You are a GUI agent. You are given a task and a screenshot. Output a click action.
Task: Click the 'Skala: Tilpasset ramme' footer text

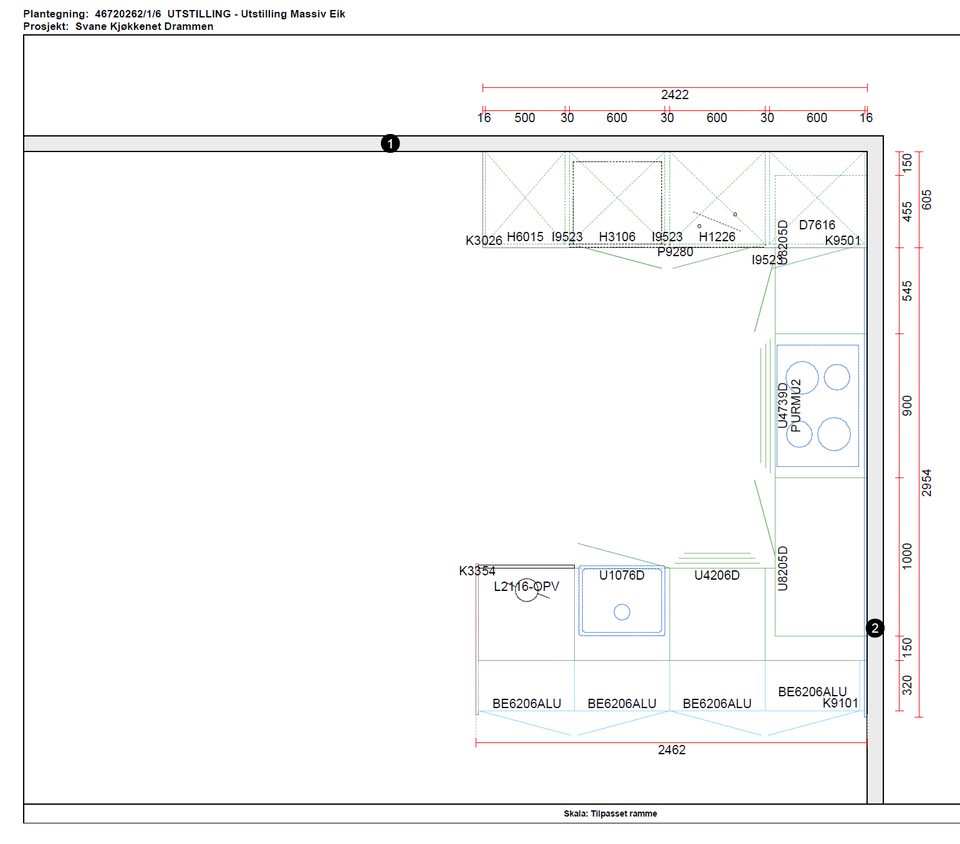pyautogui.click(x=610, y=813)
